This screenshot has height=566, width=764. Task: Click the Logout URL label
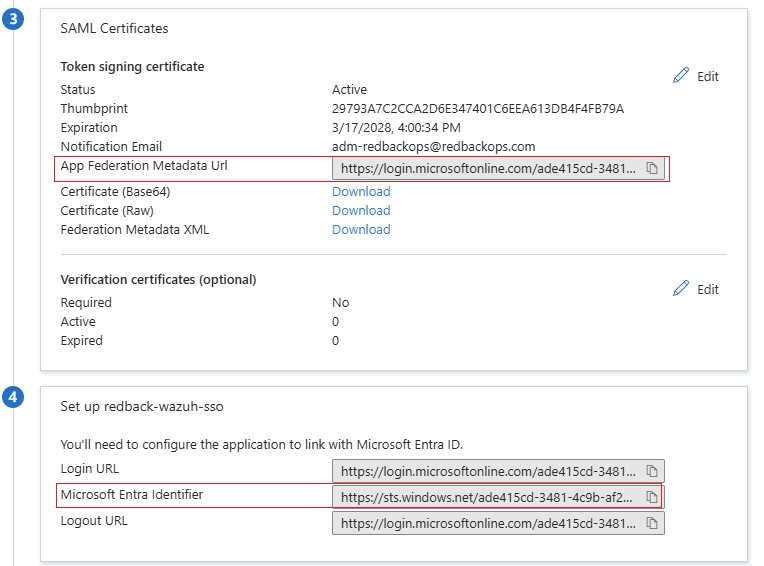click(x=94, y=521)
